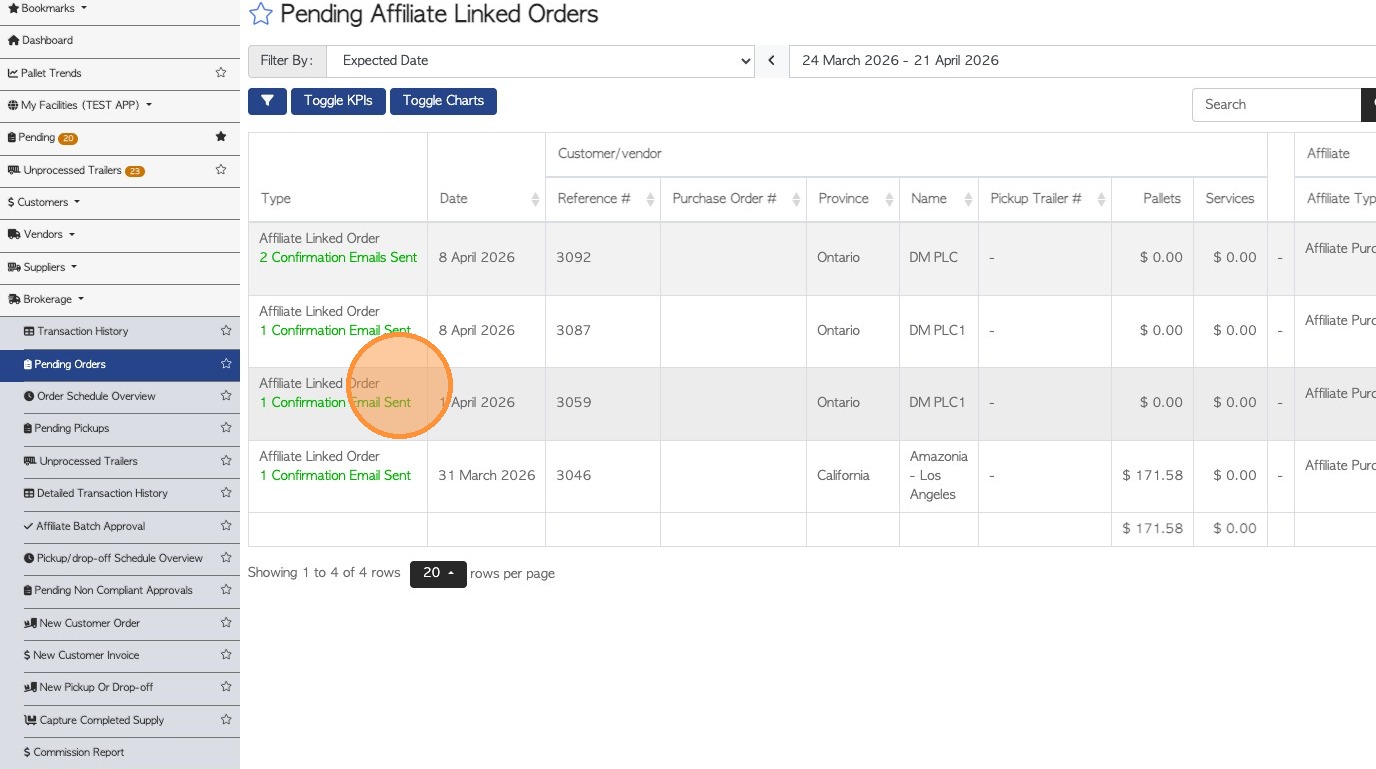Click the previous date range arrow
The image size is (1376, 769).
[771, 61]
